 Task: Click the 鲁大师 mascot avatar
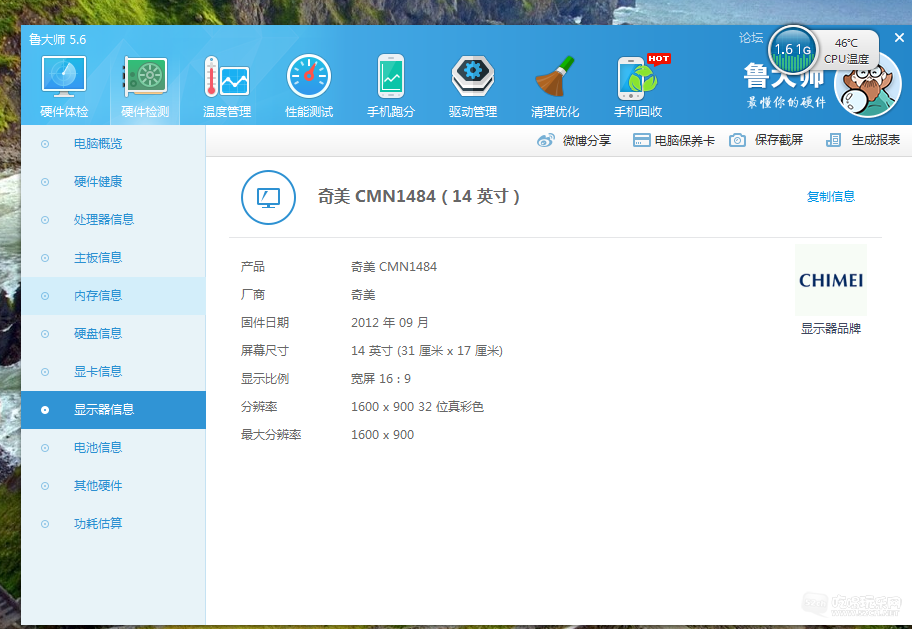tap(868, 86)
